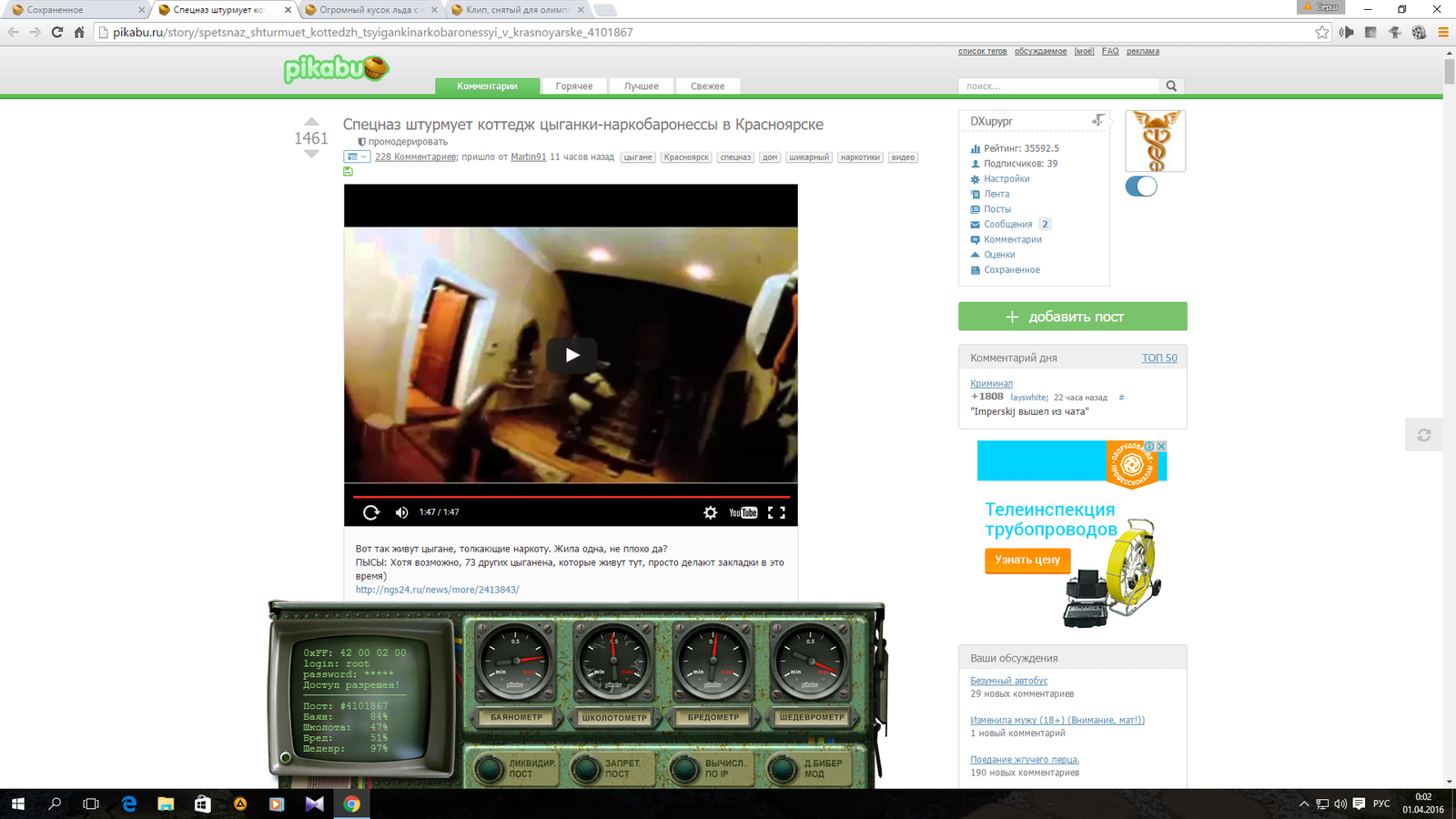Screen dimensions: 1456x819
Task: Enter fullscreen mode in the video player
Action: coord(776,512)
